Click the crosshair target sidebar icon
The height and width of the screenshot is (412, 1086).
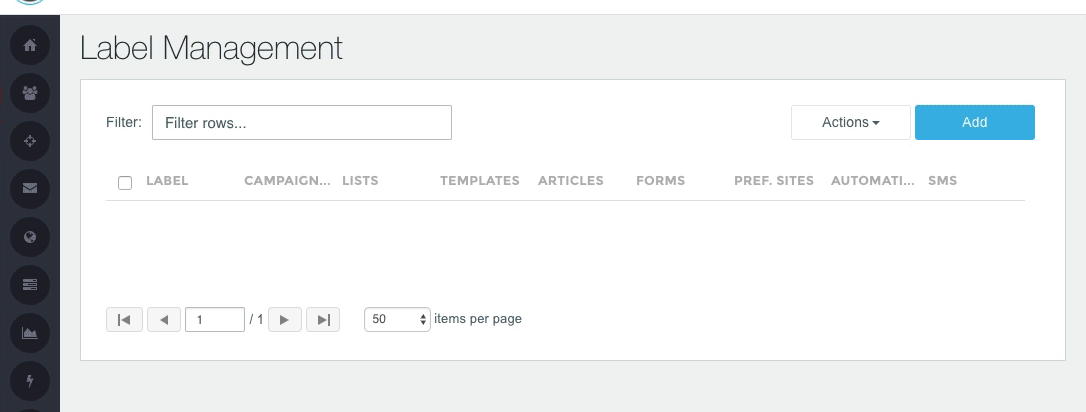click(30, 141)
